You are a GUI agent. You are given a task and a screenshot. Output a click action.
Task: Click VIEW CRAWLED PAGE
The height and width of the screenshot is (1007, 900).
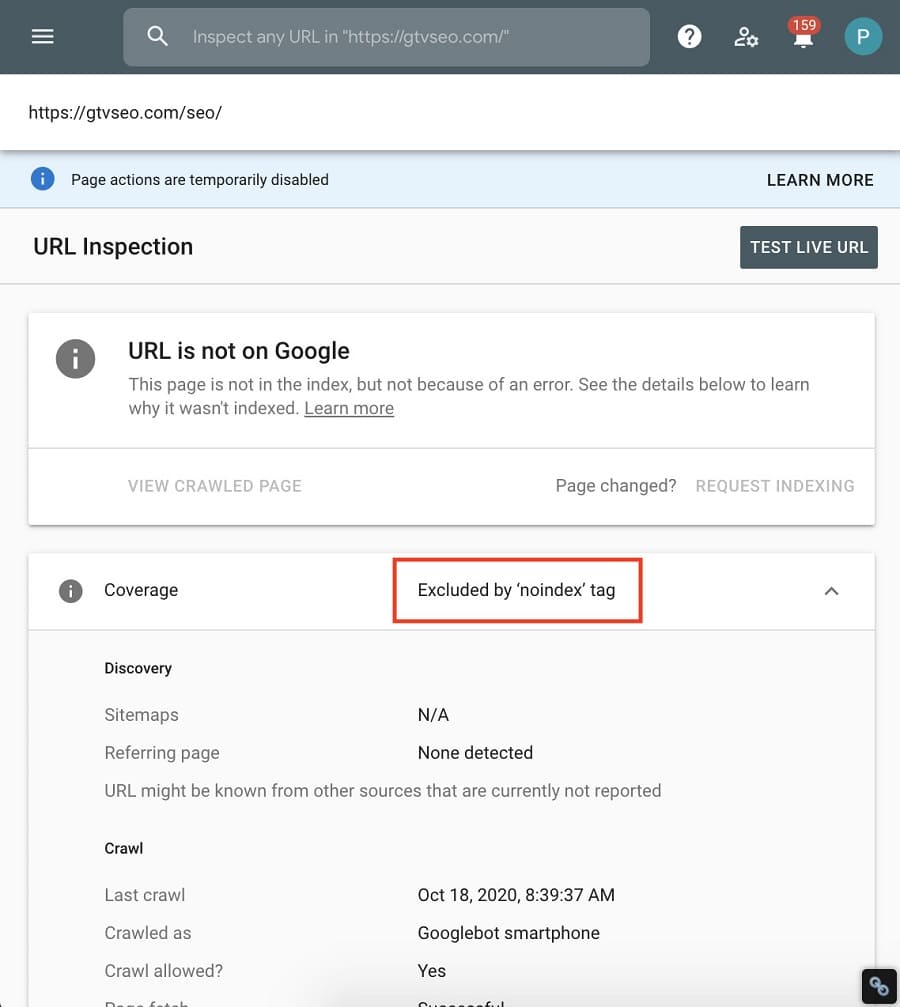click(214, 486)
